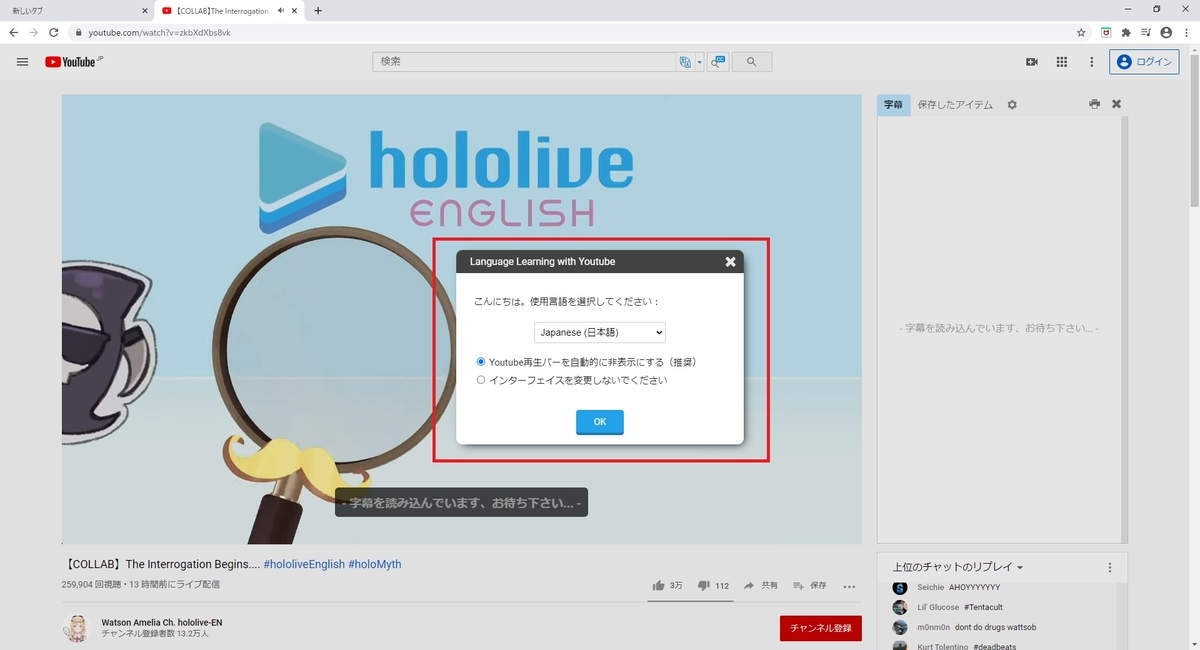Viewport: 1200px width, 650px height.
Task: Open the Chrome media control icon
Action: tap(1145, 32)
